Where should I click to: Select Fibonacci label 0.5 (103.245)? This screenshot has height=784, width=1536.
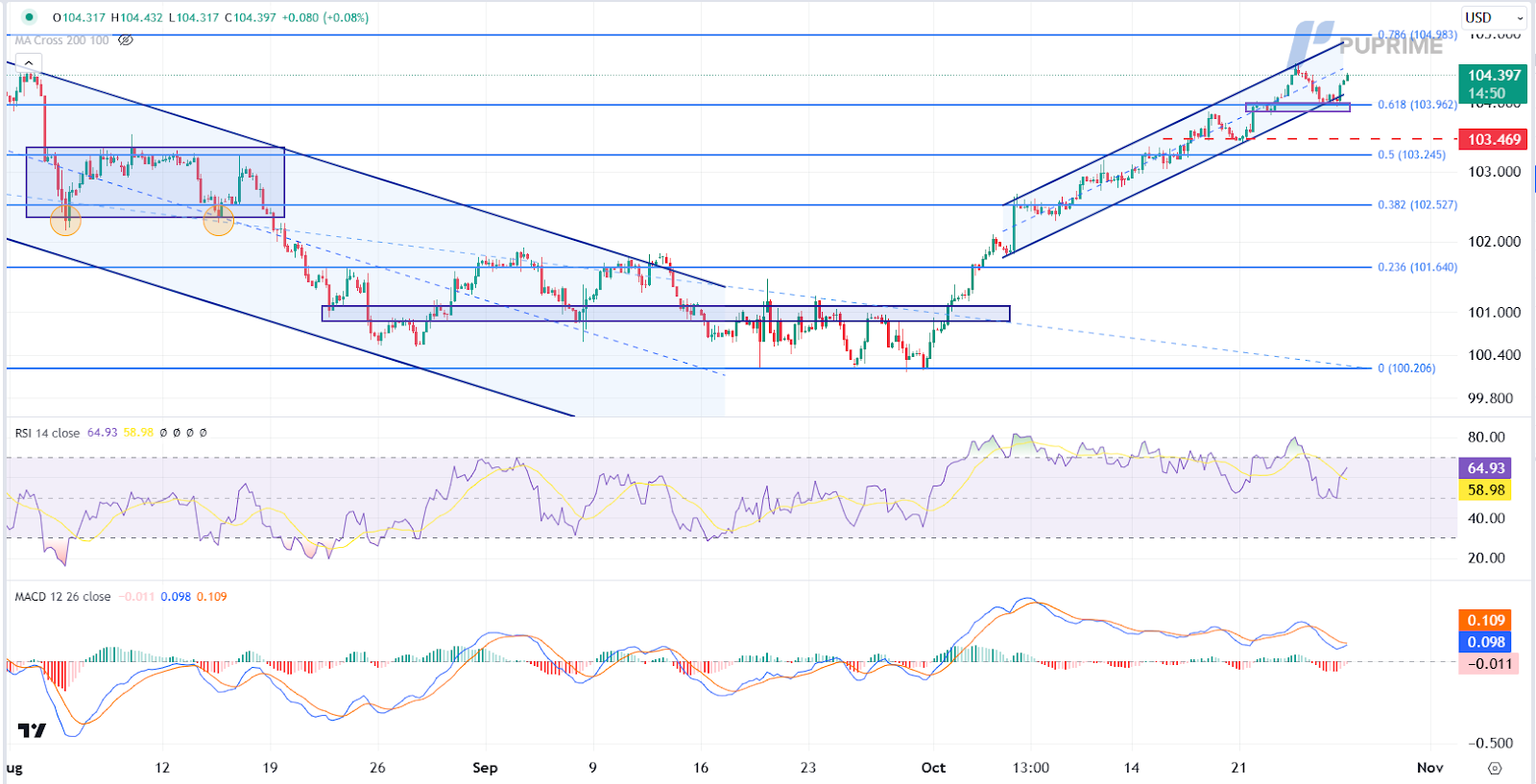coord(1411,154)
